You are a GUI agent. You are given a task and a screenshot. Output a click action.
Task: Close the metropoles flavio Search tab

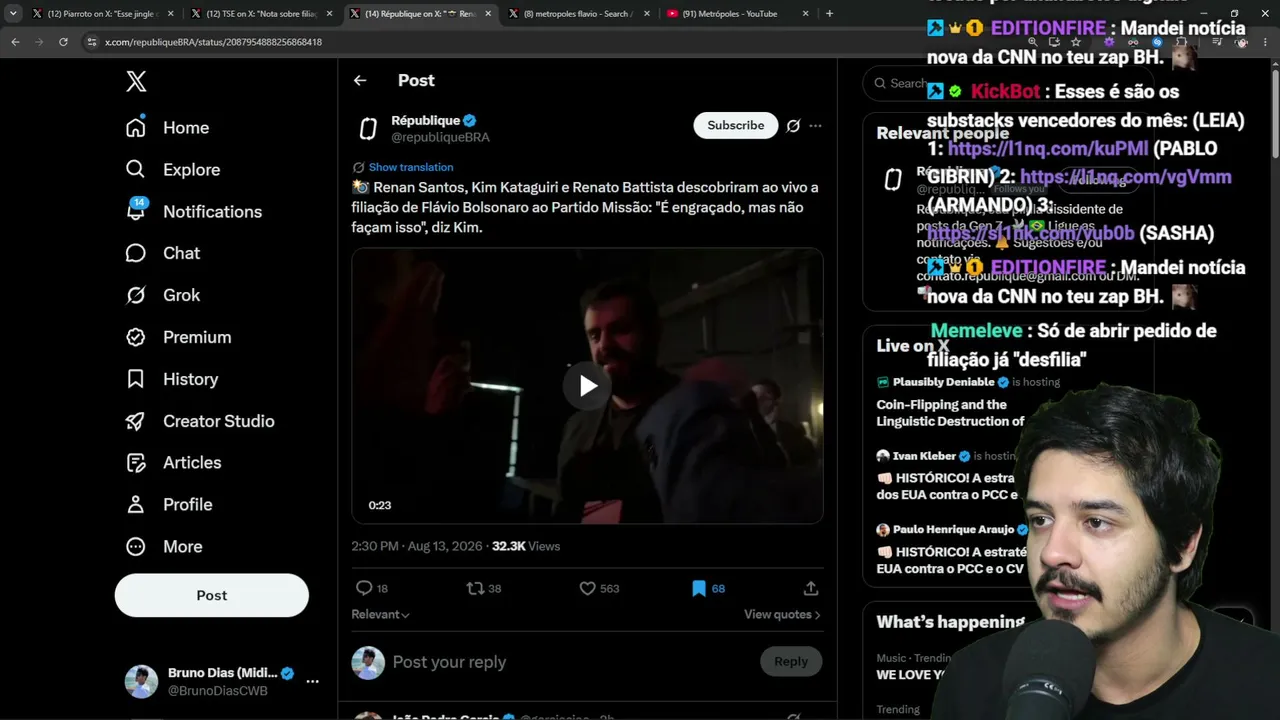(x=647, y=14)
